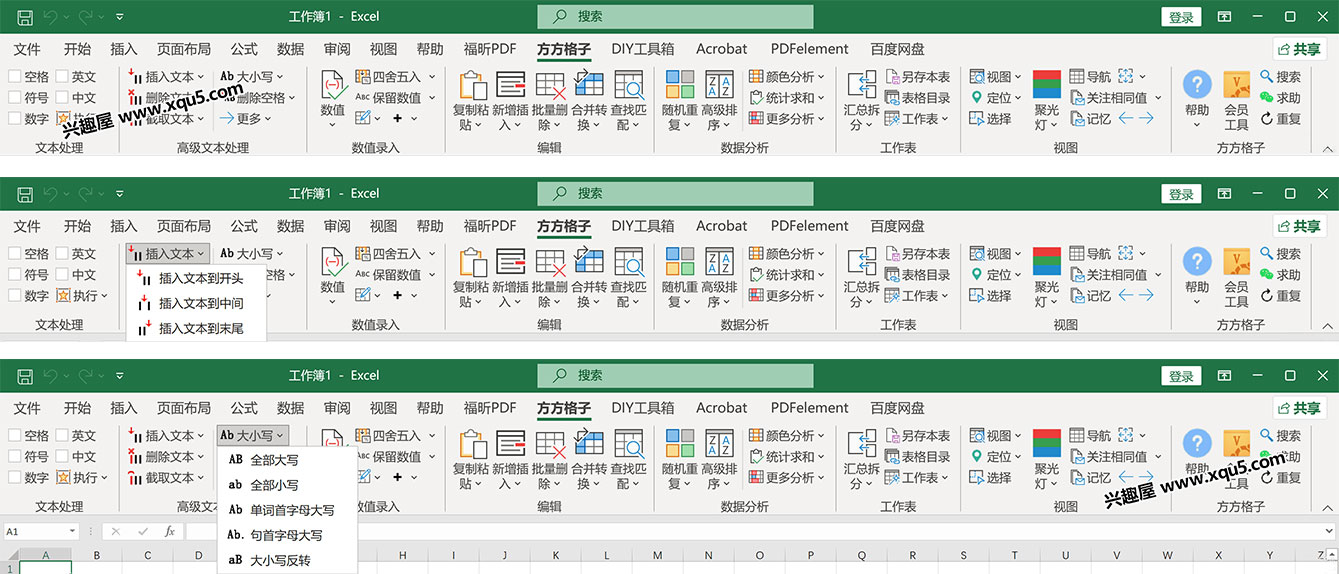Click 聚光灯 icon in middle Excel window
The height and width of the screenshot is (574, 1339).
point(1047,262)
